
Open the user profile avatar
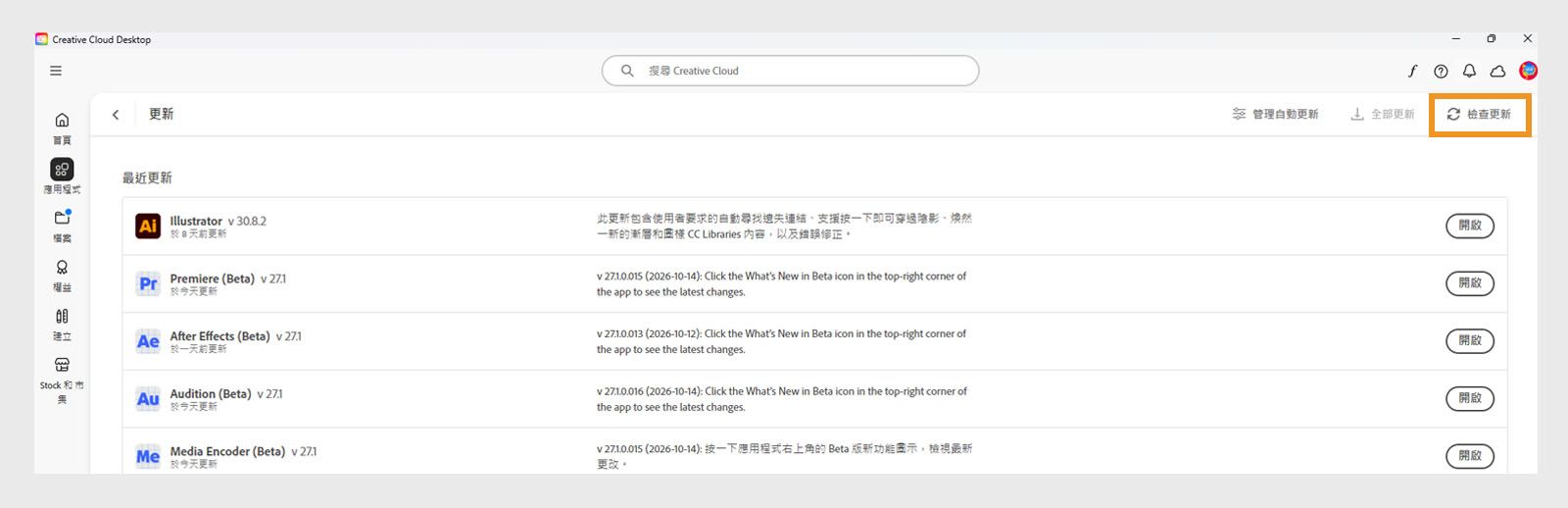coord(1528,71)
